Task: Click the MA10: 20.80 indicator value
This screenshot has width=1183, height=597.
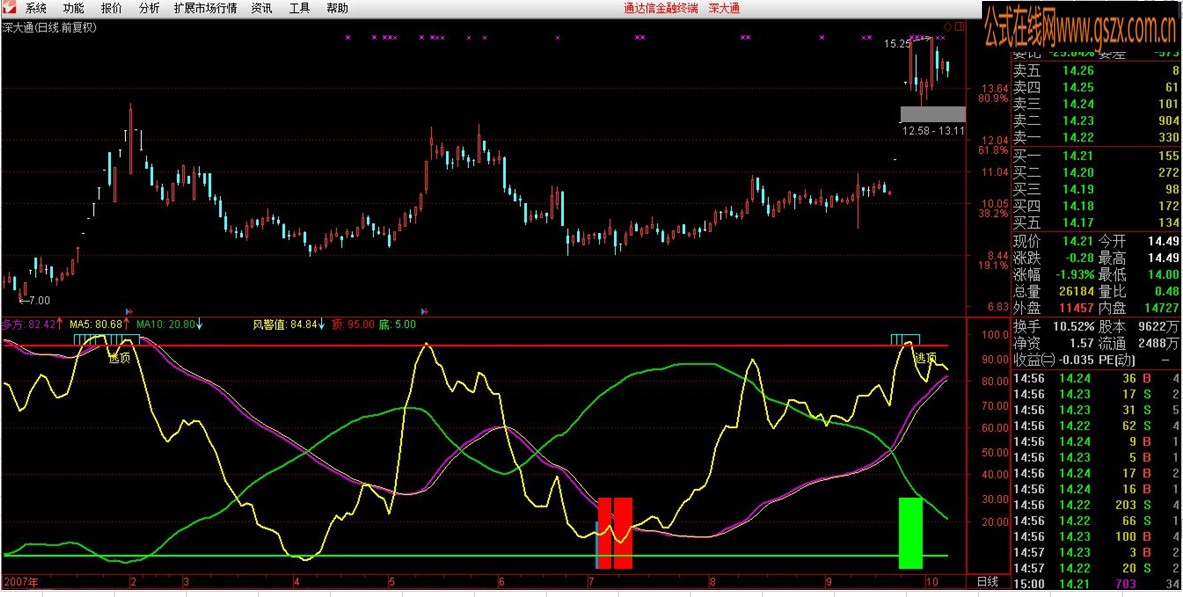Action: [x=164, y=325]
